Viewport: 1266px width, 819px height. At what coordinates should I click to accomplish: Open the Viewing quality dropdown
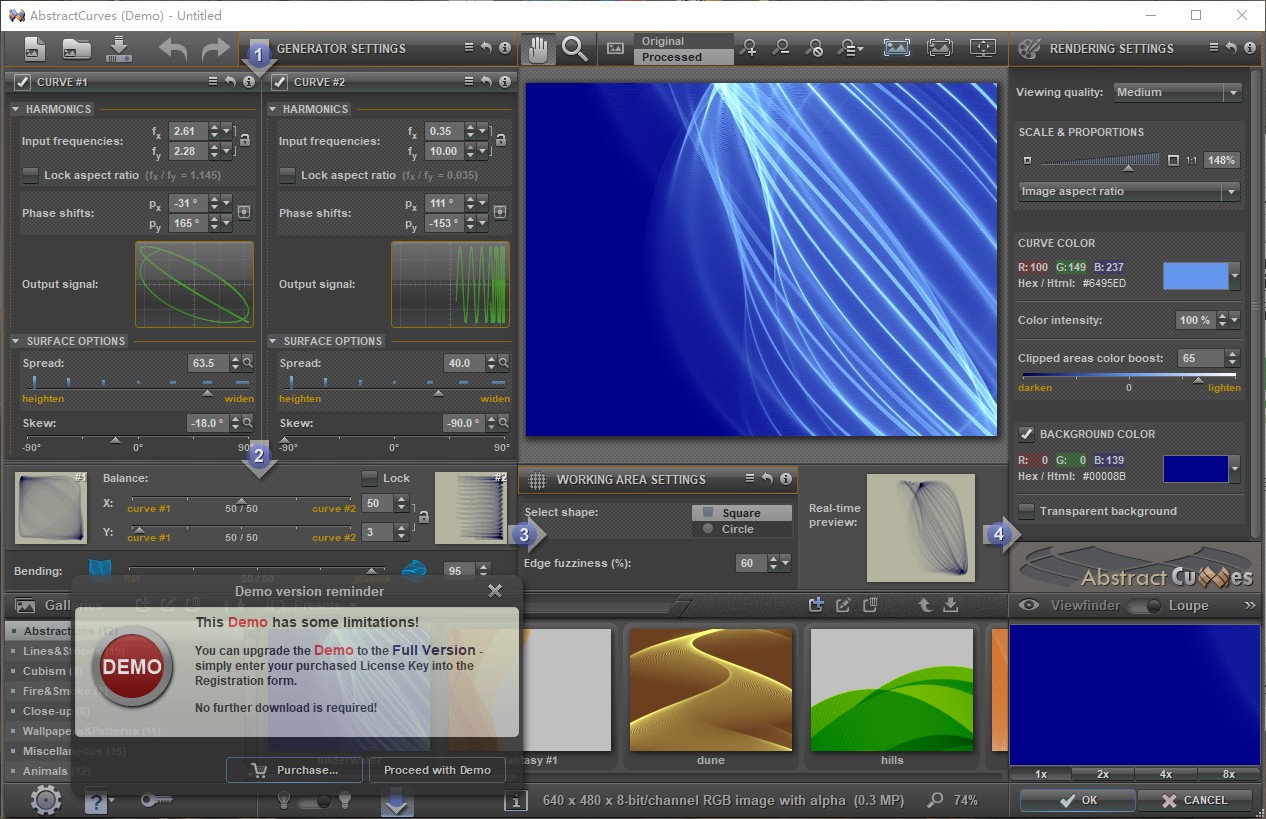tap(1177, 92)
